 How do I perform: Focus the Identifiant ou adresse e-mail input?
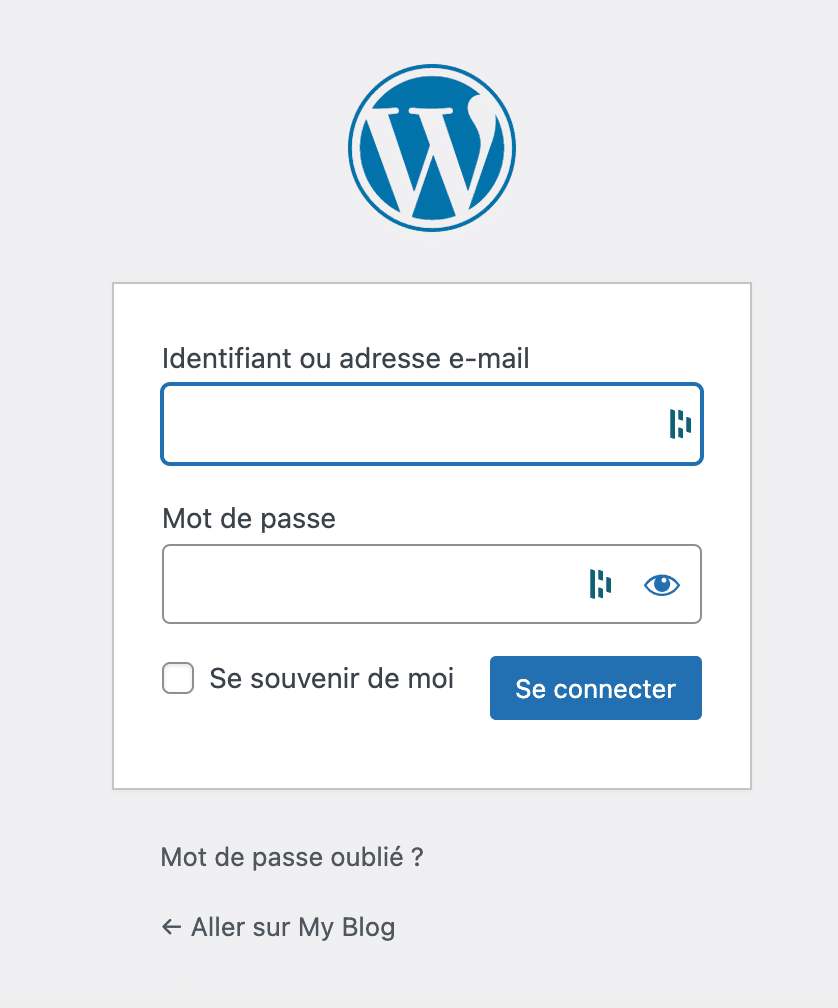[x=432, y=424]
